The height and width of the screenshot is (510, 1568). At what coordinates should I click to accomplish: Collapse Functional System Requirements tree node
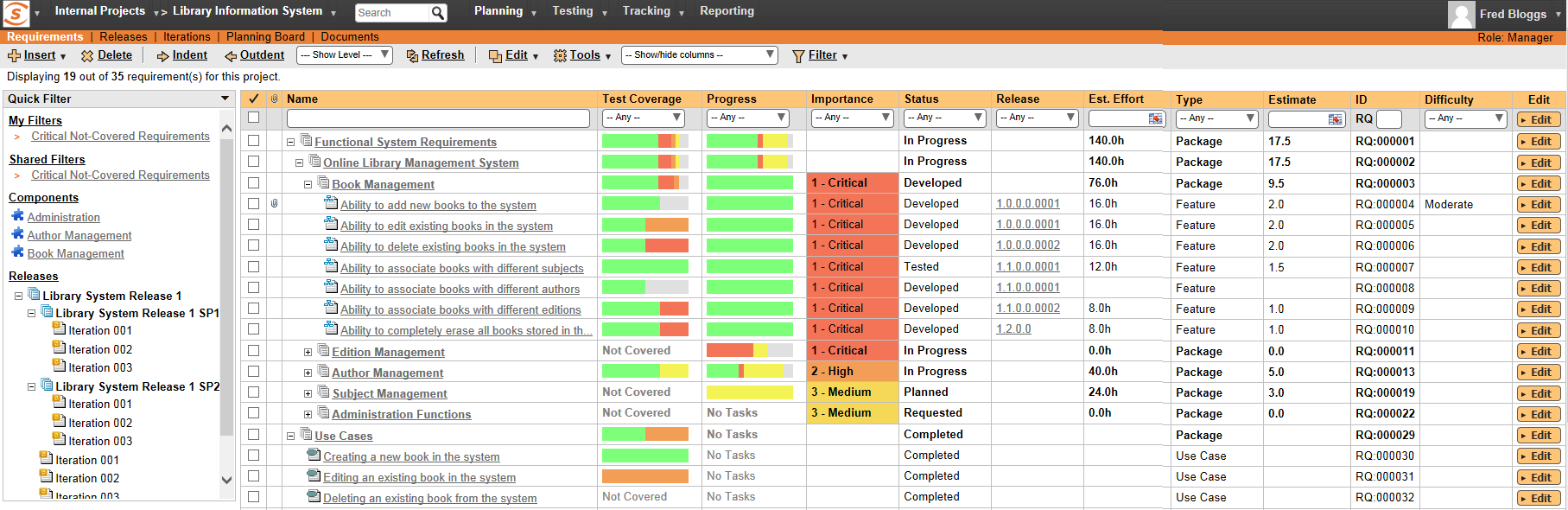(291, 143)
